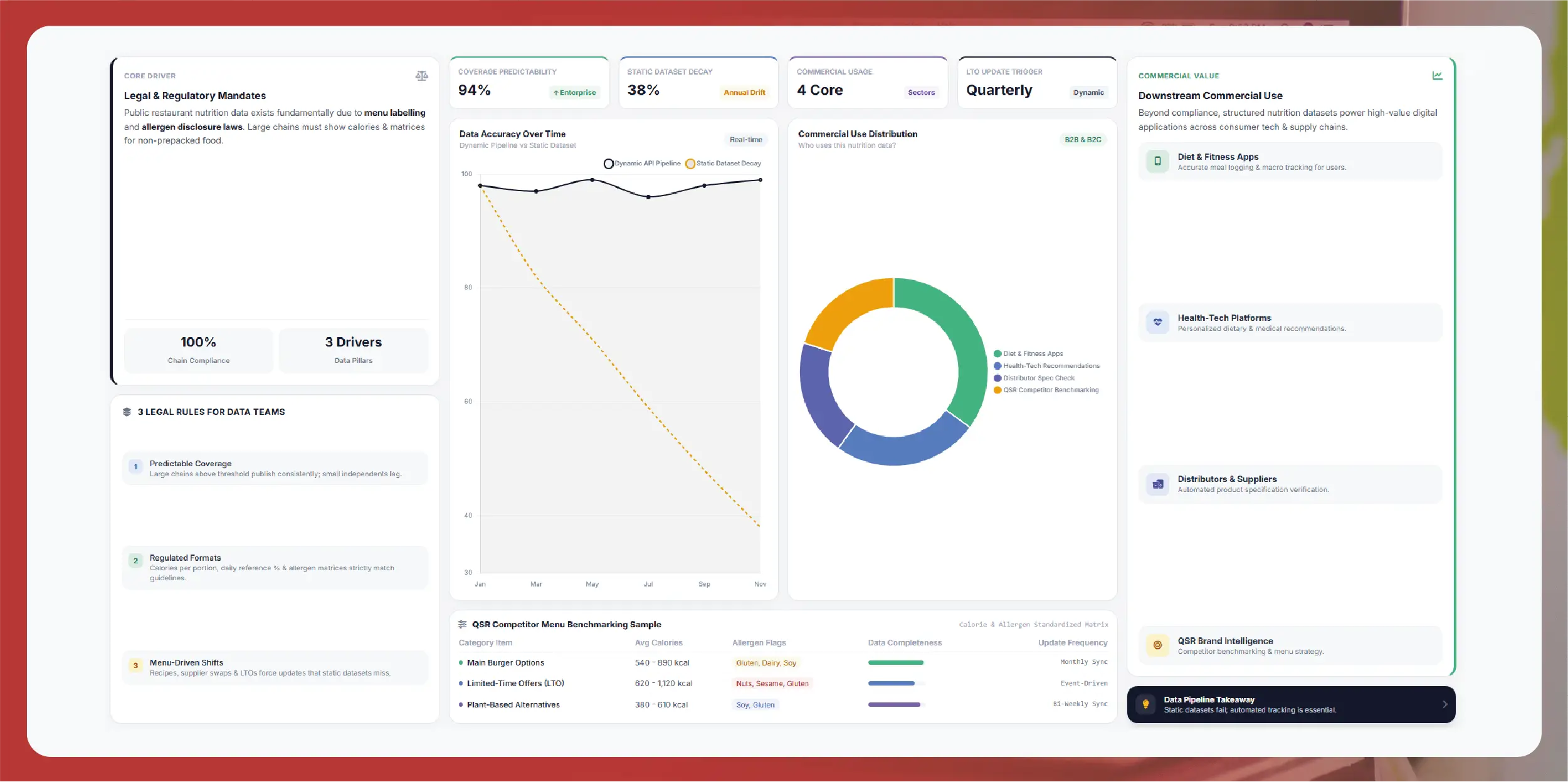Click the Limited-Time Offers (LTO) row label
The height and width of the screenshot is (782, 1568).
pyautogui.click(x=515, y=684)
